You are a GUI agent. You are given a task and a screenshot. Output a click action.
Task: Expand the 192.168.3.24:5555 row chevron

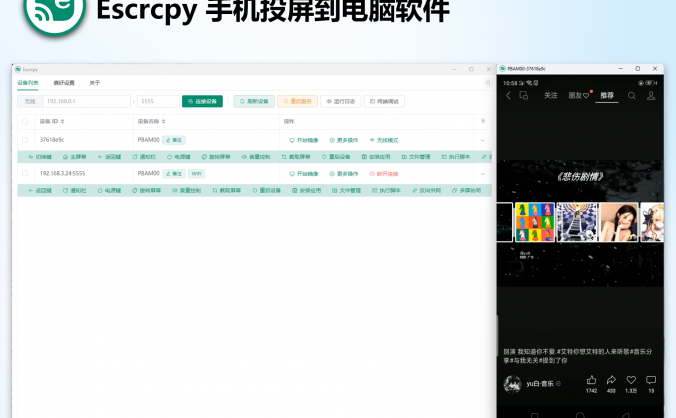[x=483, y=174]
